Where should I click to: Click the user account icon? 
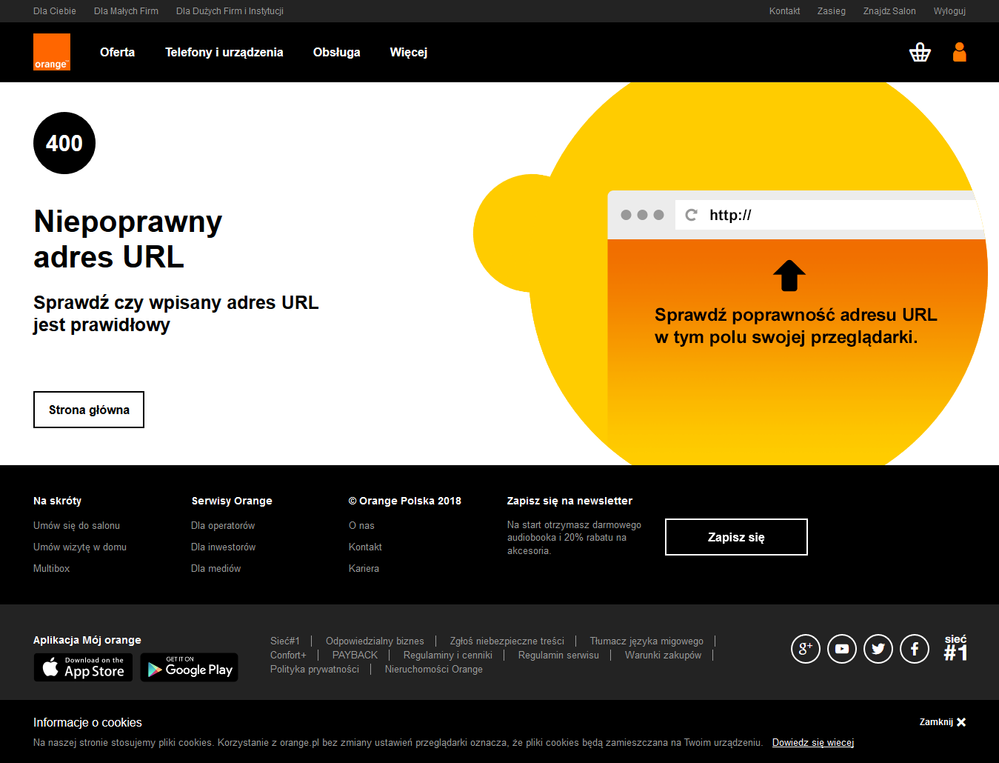coord(959,51)
